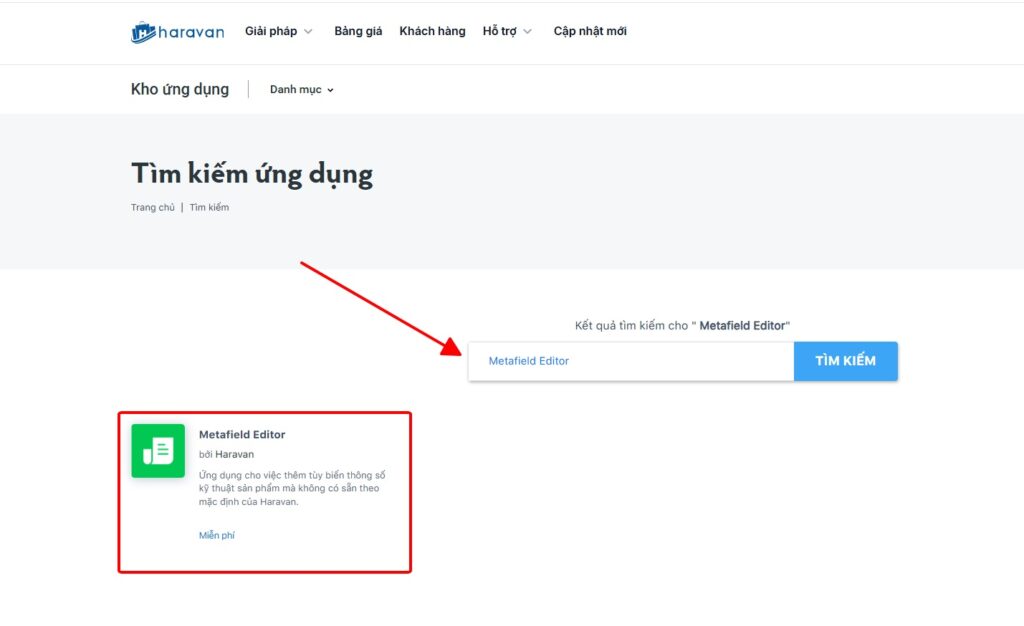The width and height of the screenshot is (1024, 626).
Task: Expand the Giải pháp menu
Action: (x=271, y=31)
